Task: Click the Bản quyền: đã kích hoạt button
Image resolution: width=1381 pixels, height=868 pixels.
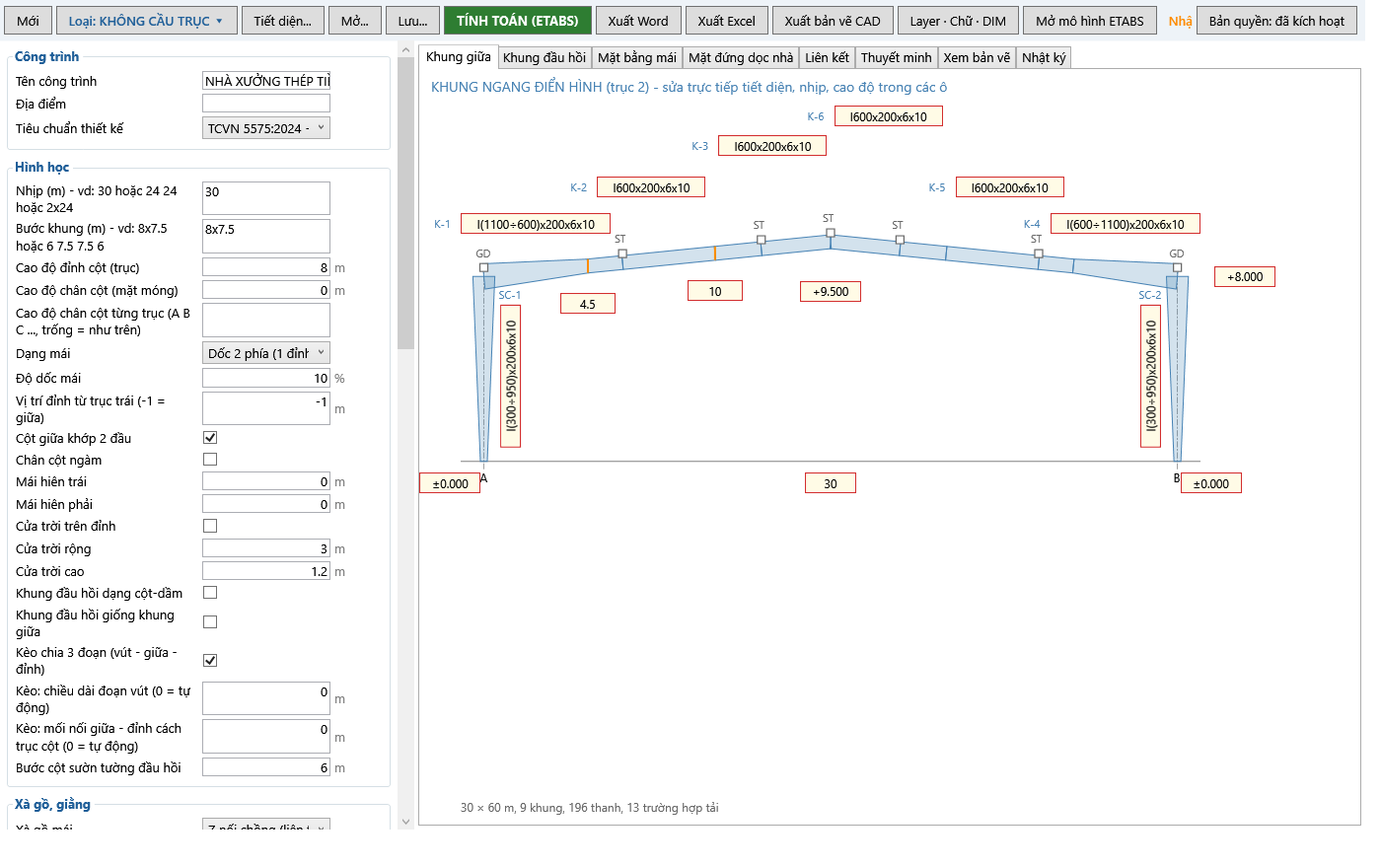Action: (1276, 21)
